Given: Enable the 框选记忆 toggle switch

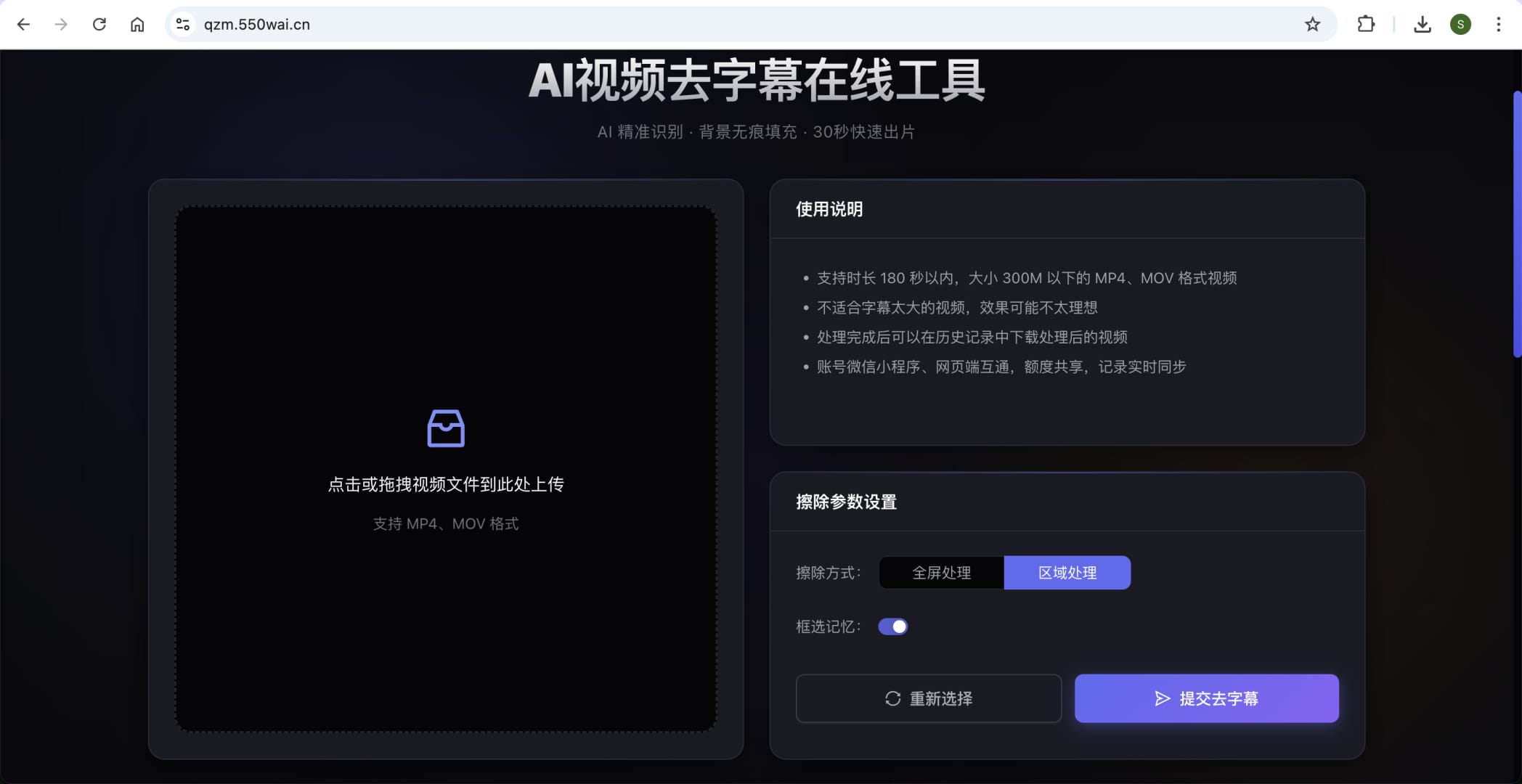Looking at the screenshot, I should (x=893, y=626).
